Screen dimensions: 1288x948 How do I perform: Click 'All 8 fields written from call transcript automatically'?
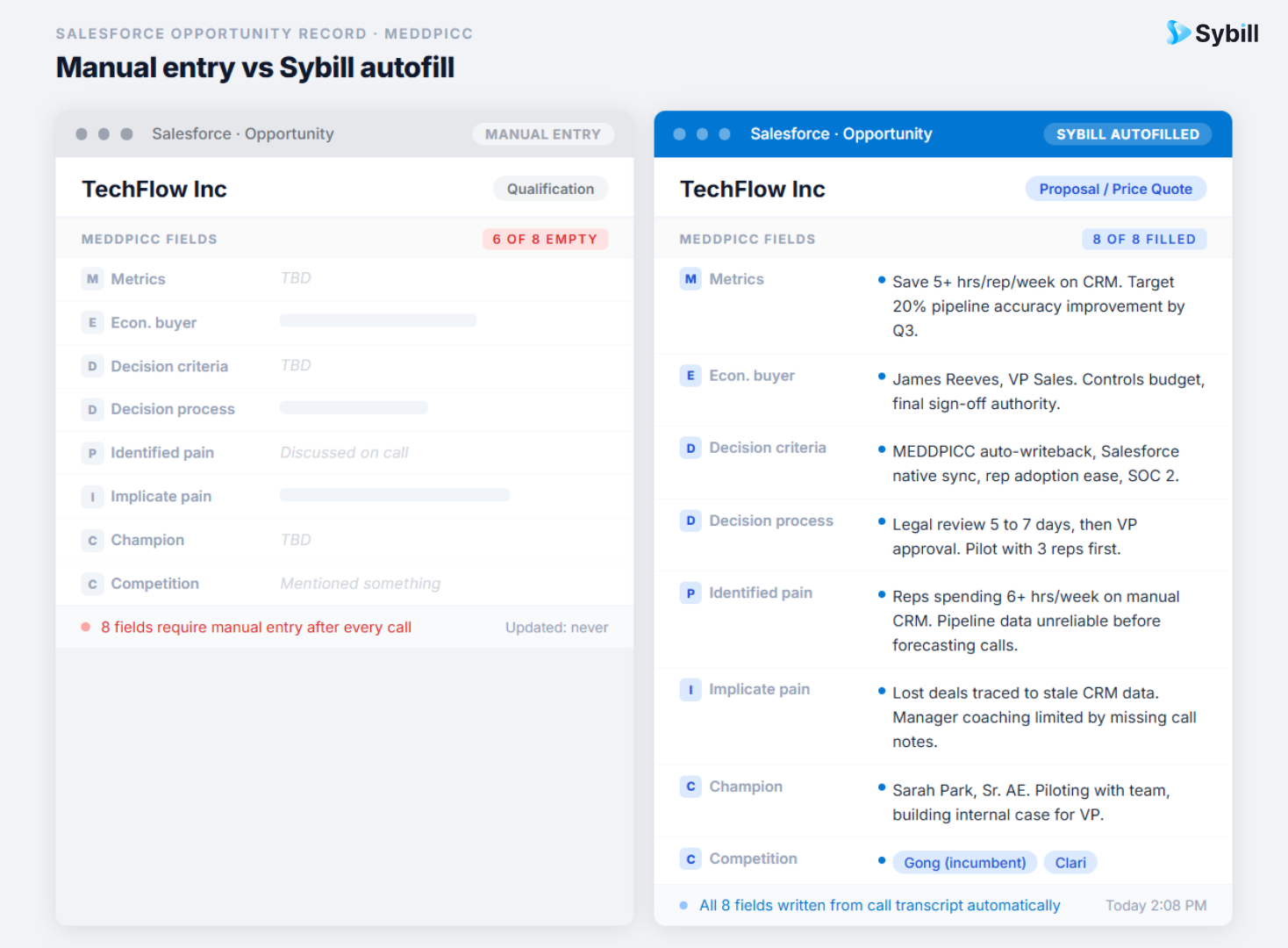pos(879,906)
